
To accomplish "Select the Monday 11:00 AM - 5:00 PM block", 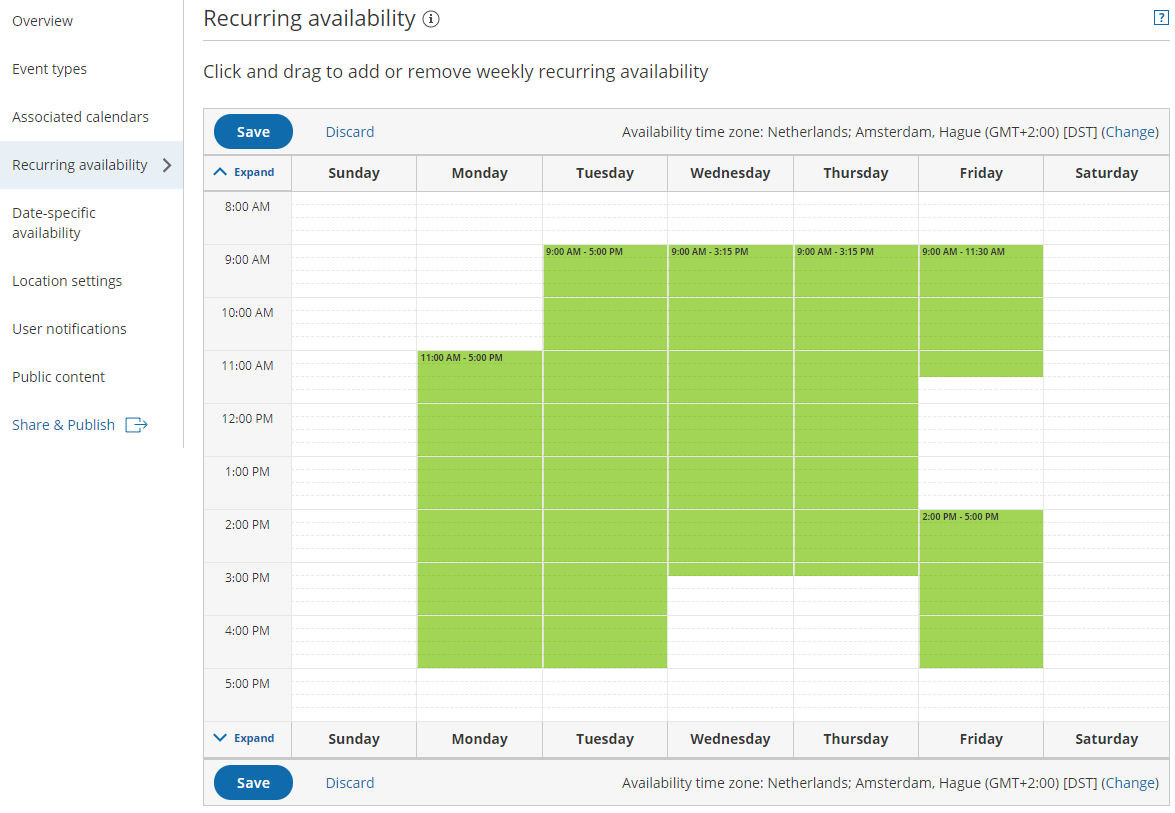I will pyautogui.click(x=479, y=510).
